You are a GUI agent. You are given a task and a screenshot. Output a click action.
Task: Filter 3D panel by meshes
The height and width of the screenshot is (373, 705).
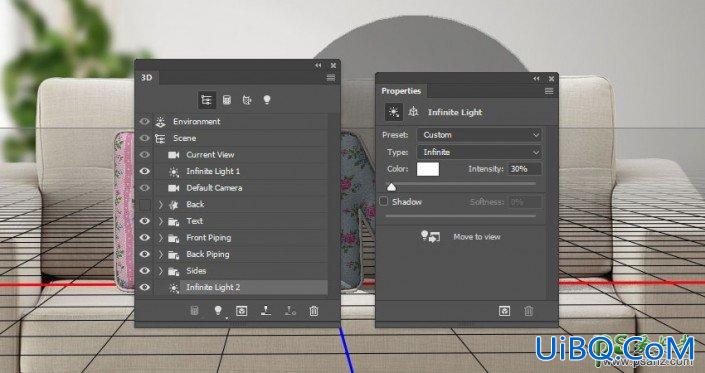227,100
